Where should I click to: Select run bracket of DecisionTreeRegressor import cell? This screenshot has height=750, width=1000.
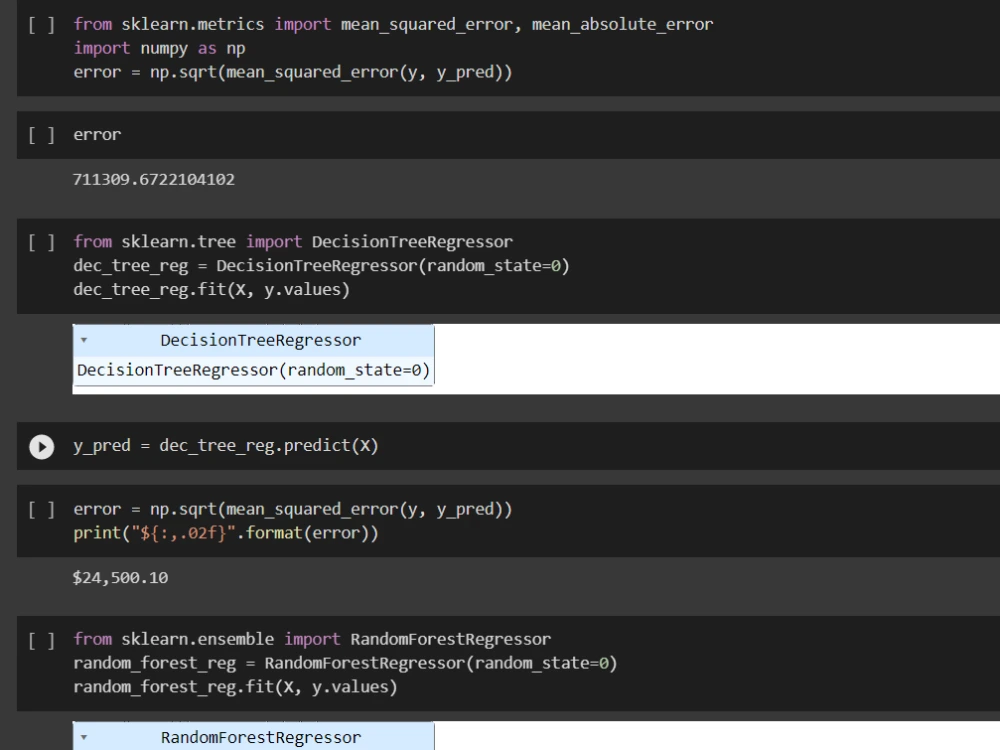tap(41, 242)
